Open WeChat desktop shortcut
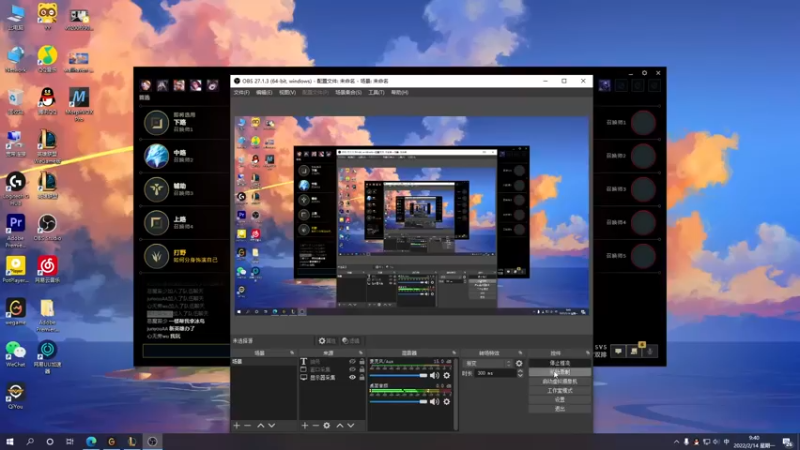Image resolution: width=800 pixels, height=450 pixels. (x=15, y=354)
